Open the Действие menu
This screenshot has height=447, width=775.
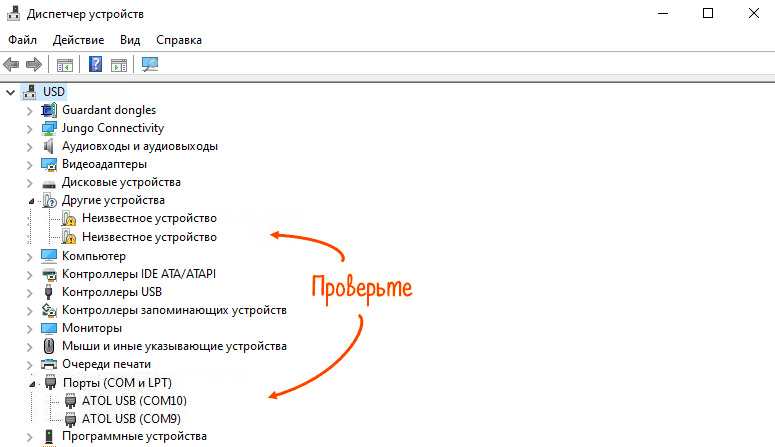79,40
